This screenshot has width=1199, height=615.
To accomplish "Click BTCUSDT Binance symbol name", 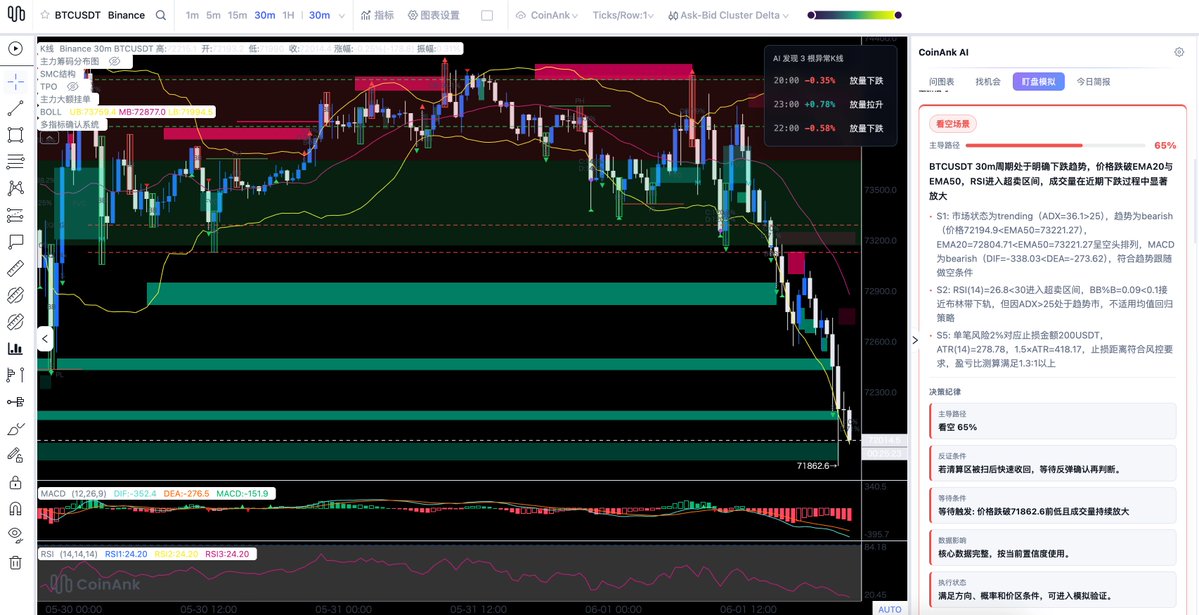I will (99, 15).
